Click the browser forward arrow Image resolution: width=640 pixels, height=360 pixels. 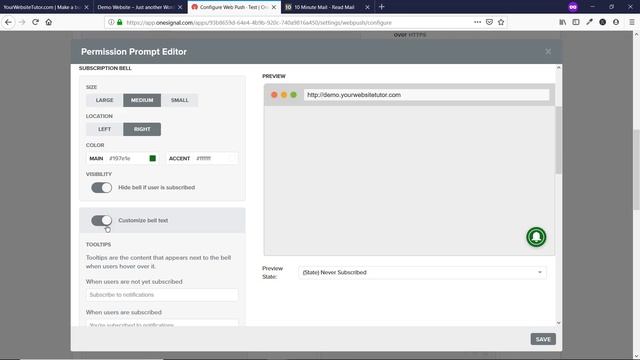click(22, 22)
